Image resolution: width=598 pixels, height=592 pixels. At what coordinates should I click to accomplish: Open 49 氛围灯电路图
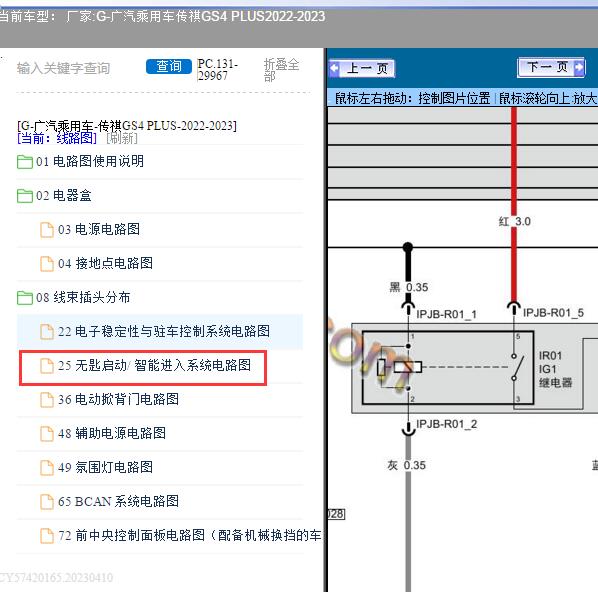105,467
